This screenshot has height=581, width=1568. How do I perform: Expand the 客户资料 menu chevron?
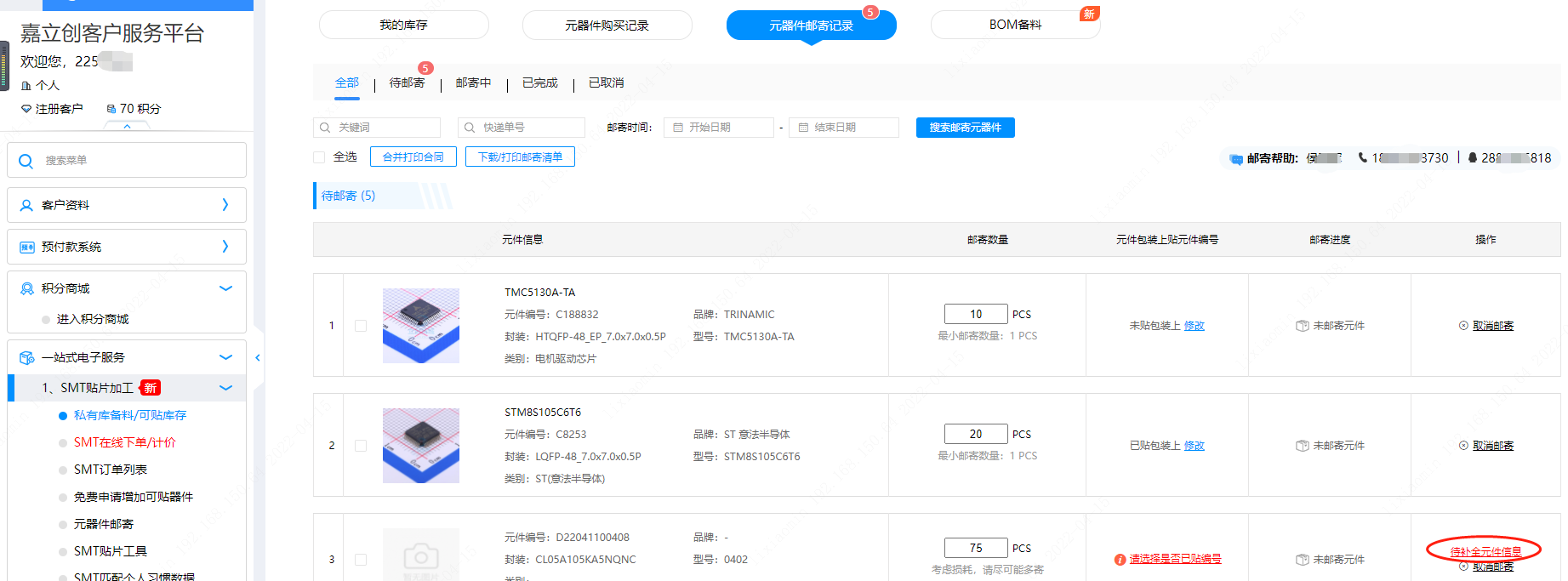[225, 205]
